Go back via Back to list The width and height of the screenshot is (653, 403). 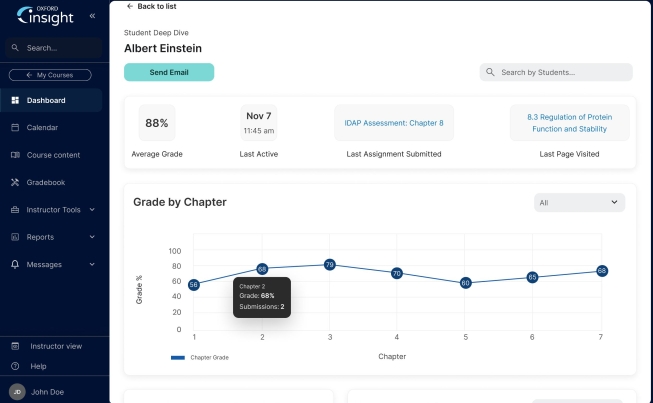(153, 6)
